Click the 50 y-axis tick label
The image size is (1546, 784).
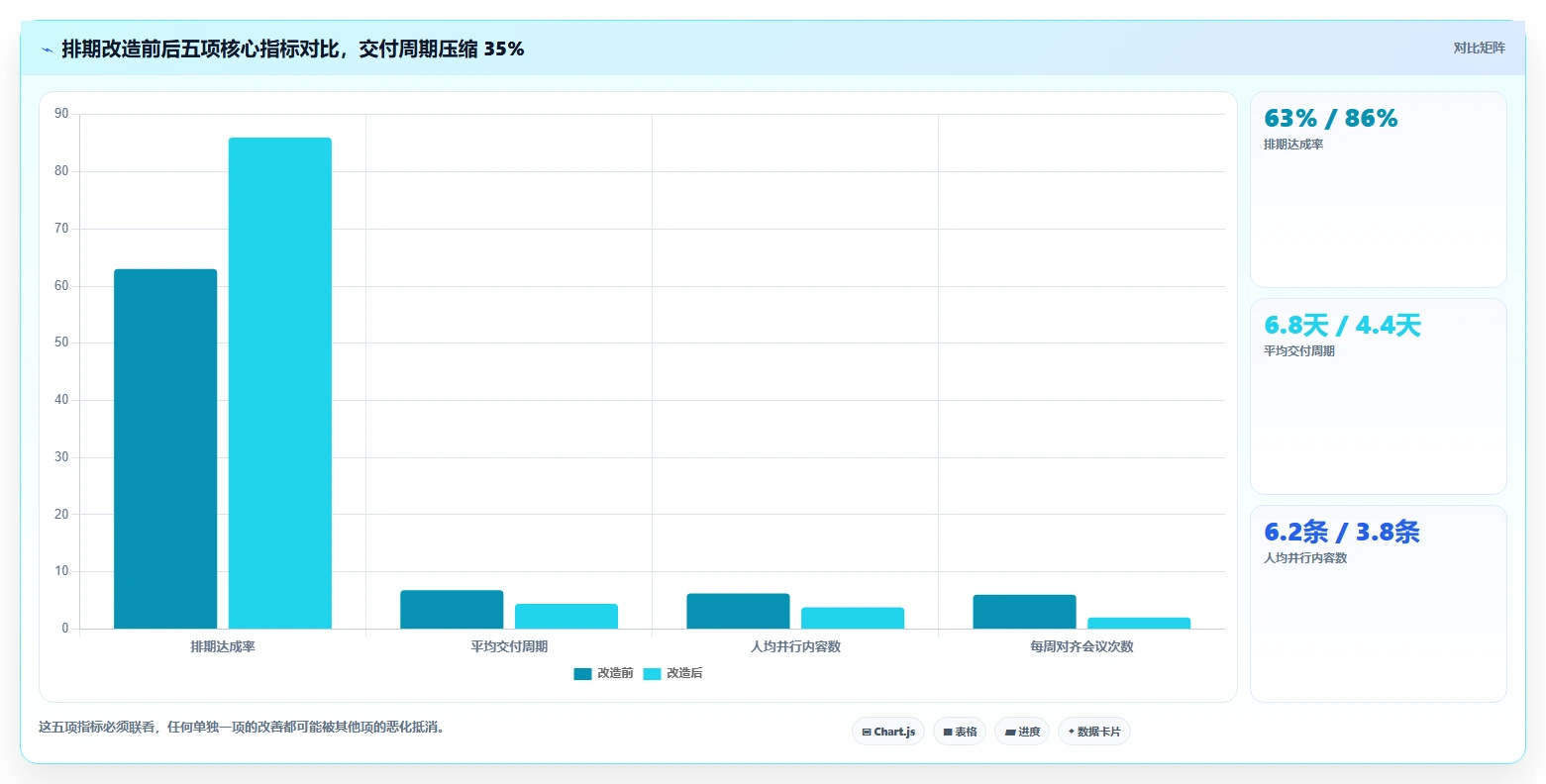(x=62, y=343)
